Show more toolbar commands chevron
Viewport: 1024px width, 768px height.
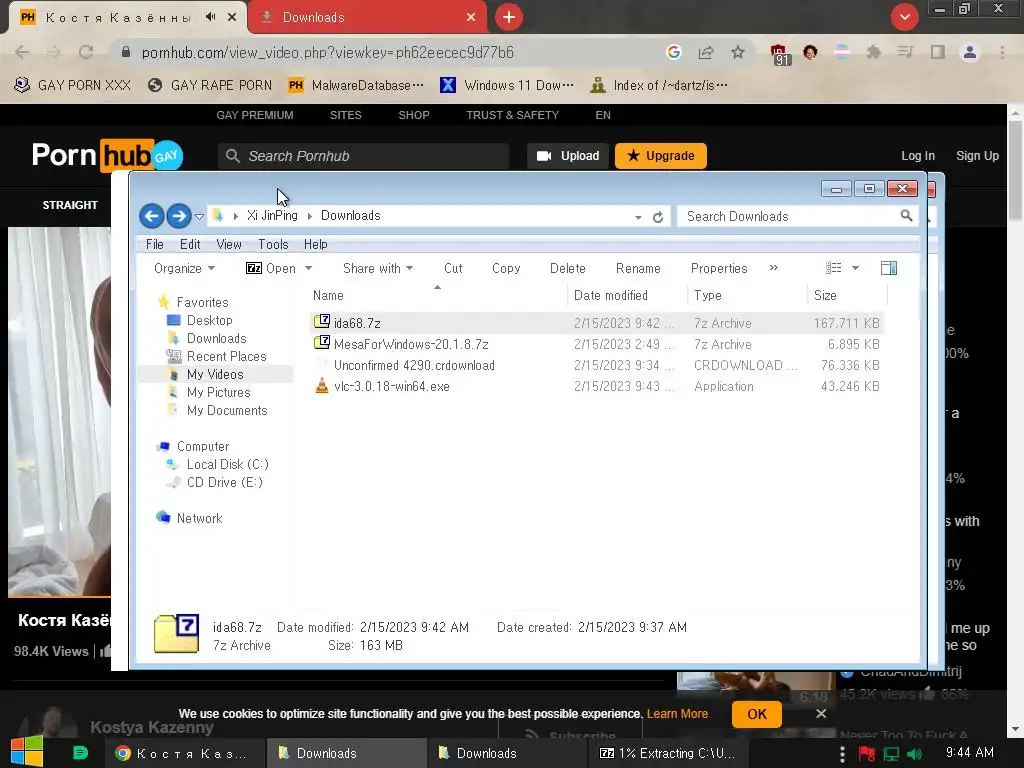coord(774,268)
